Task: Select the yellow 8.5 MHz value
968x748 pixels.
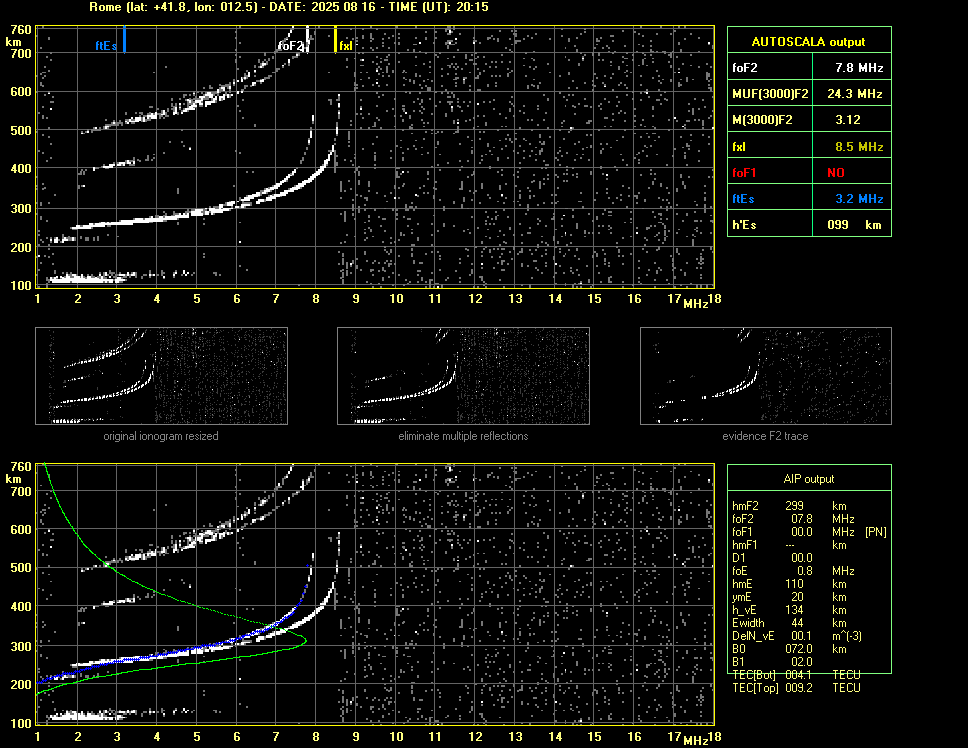Action: (x=859, y=146)
